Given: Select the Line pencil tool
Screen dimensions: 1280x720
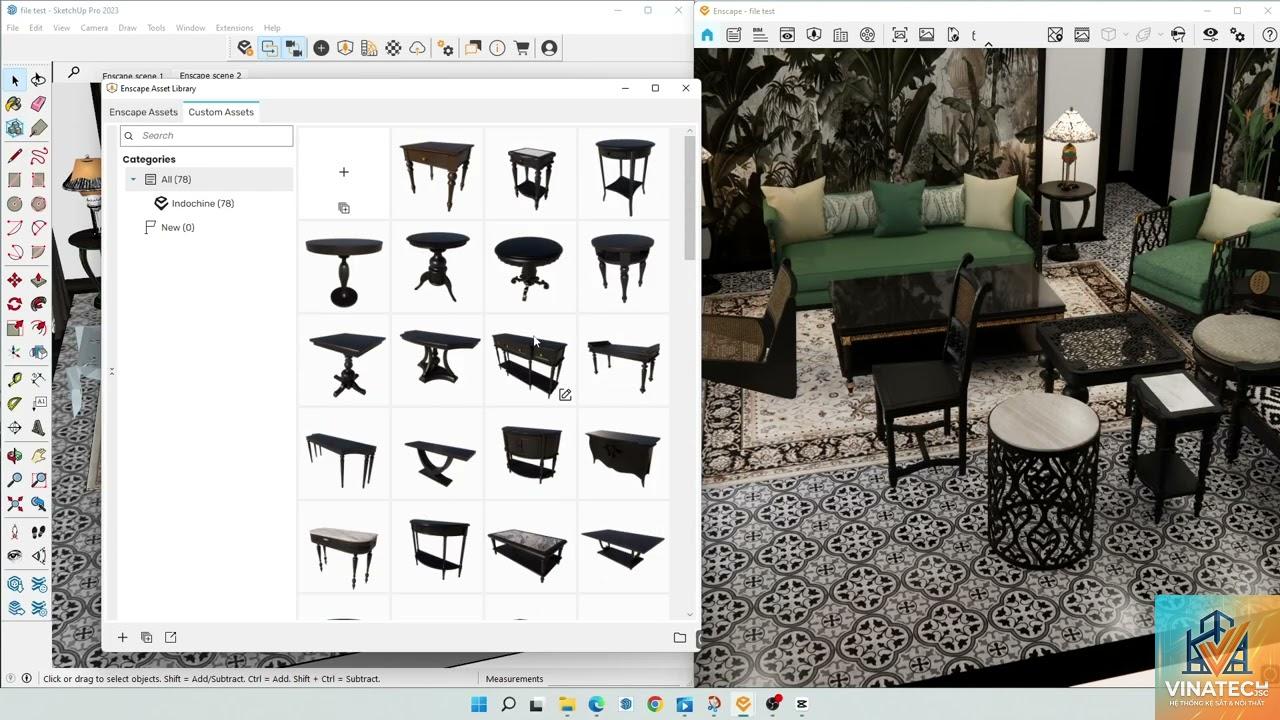Looking at the screenshot, I should (15, 156).
